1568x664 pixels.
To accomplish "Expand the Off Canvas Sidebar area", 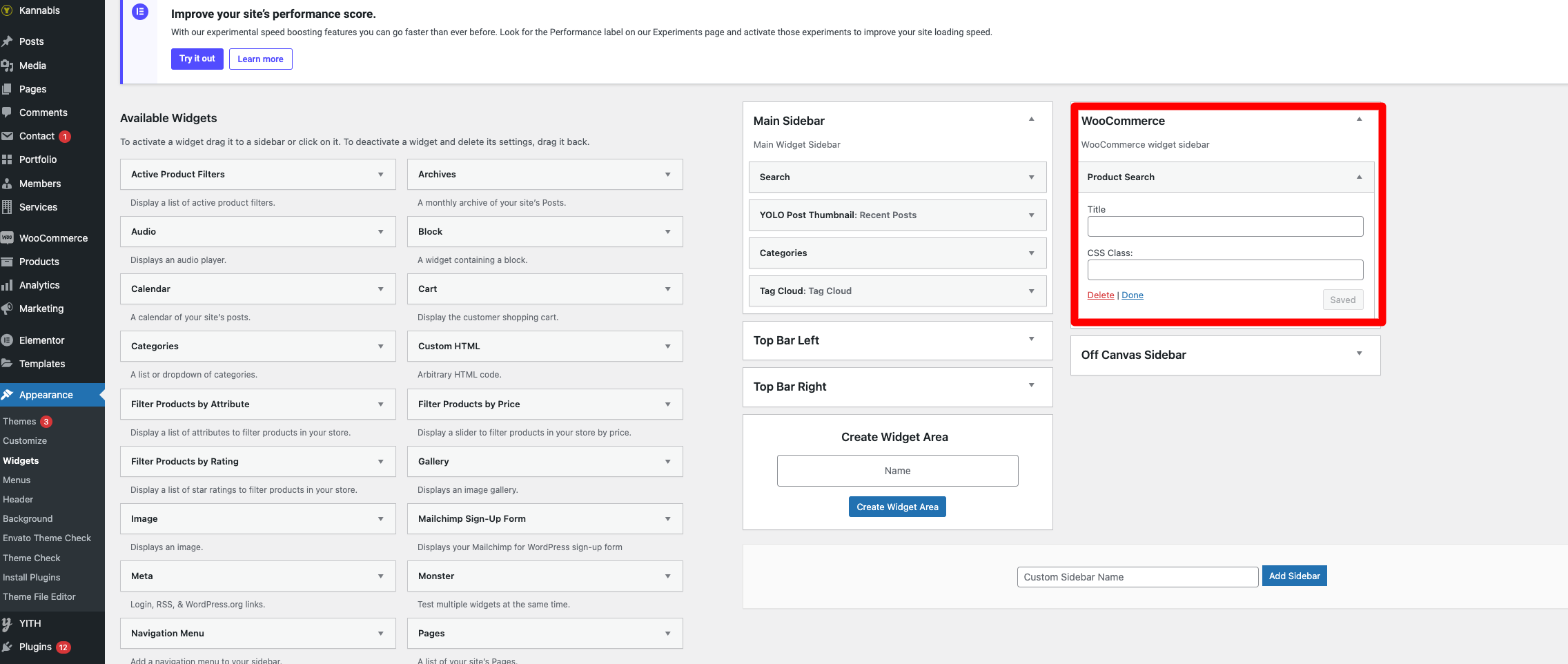I will point(1360,353).
